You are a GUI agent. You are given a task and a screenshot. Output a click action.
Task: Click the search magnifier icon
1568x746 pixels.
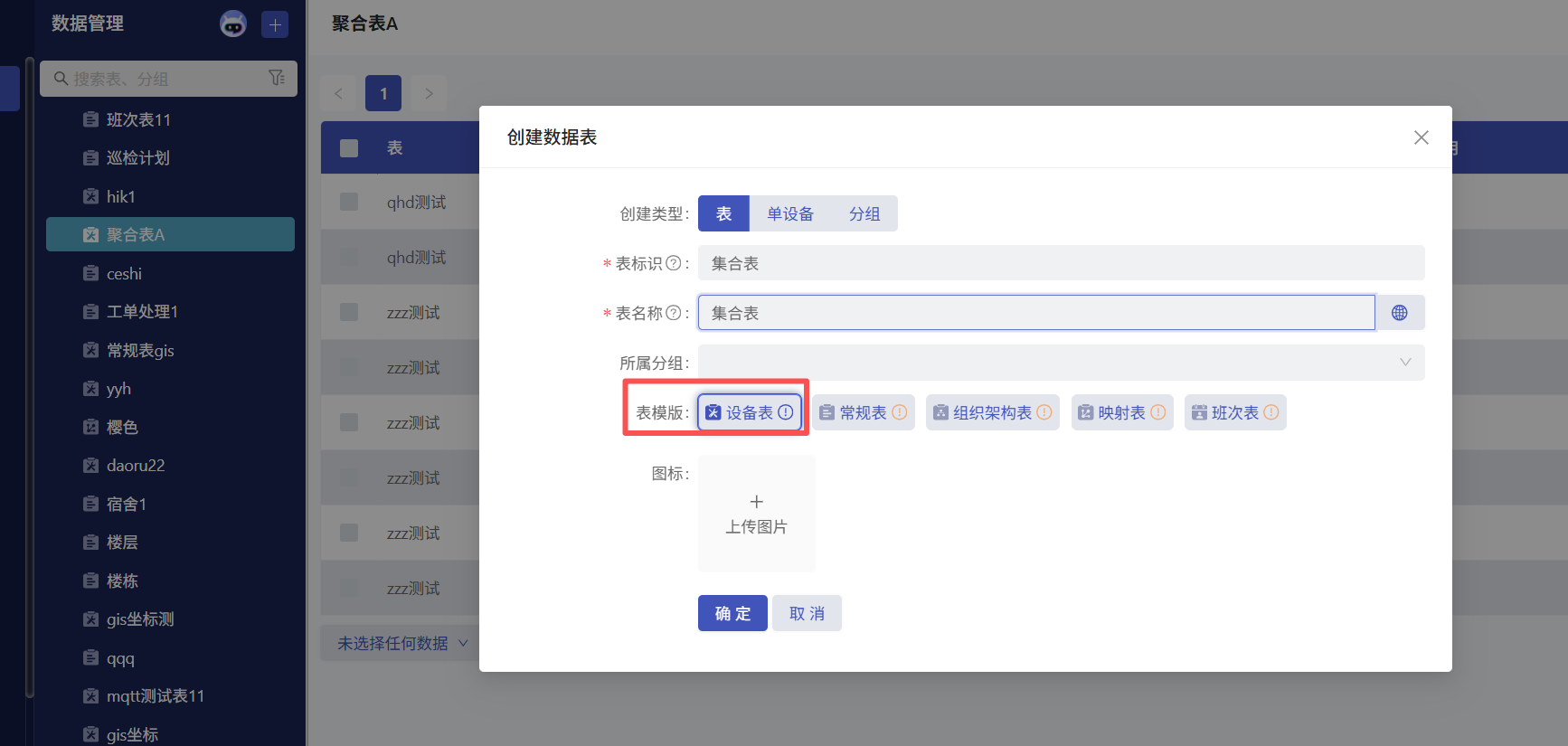pyautogui.click(x=61, y=79)
